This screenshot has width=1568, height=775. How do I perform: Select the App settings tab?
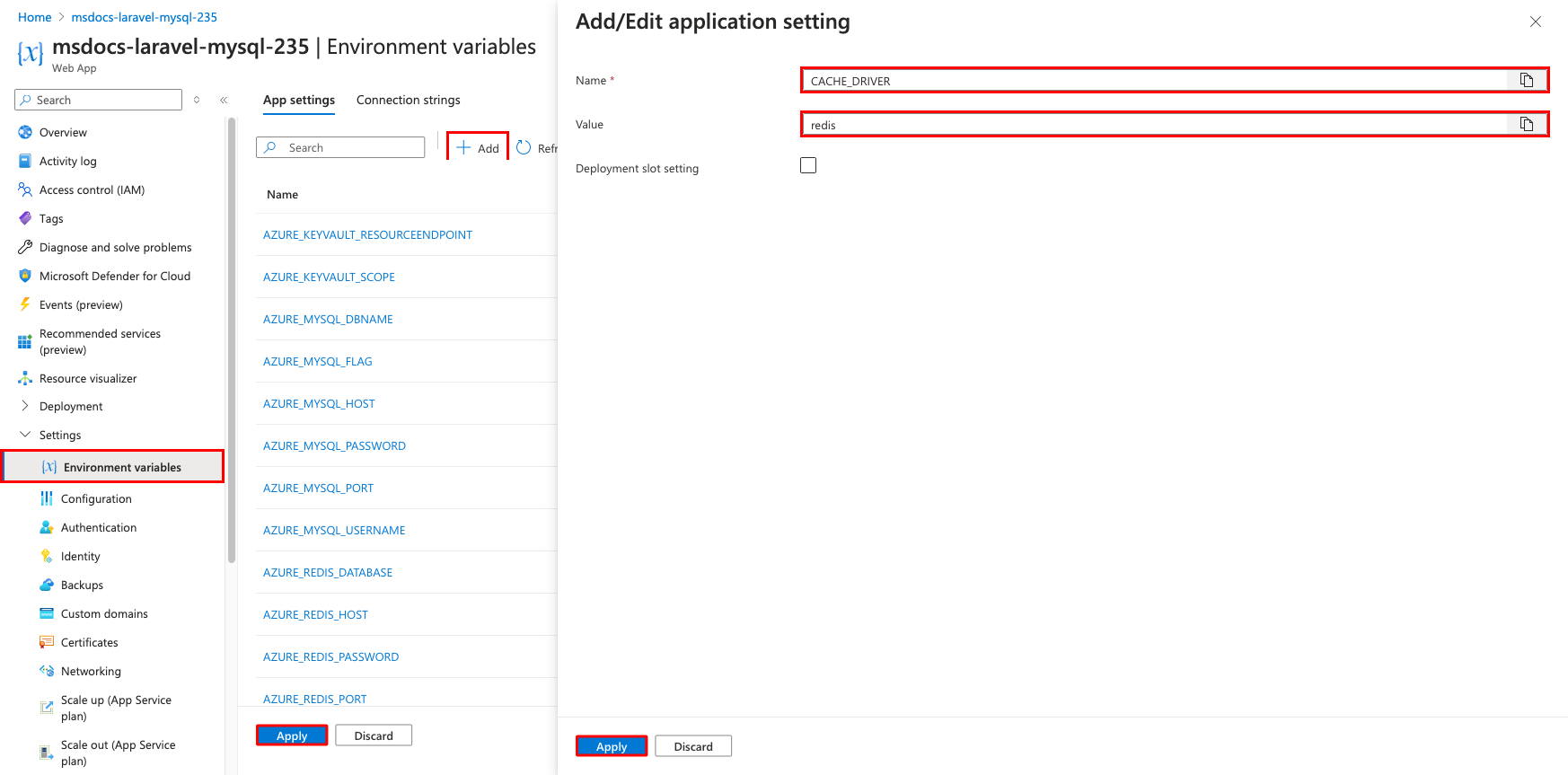pos(299,100)
